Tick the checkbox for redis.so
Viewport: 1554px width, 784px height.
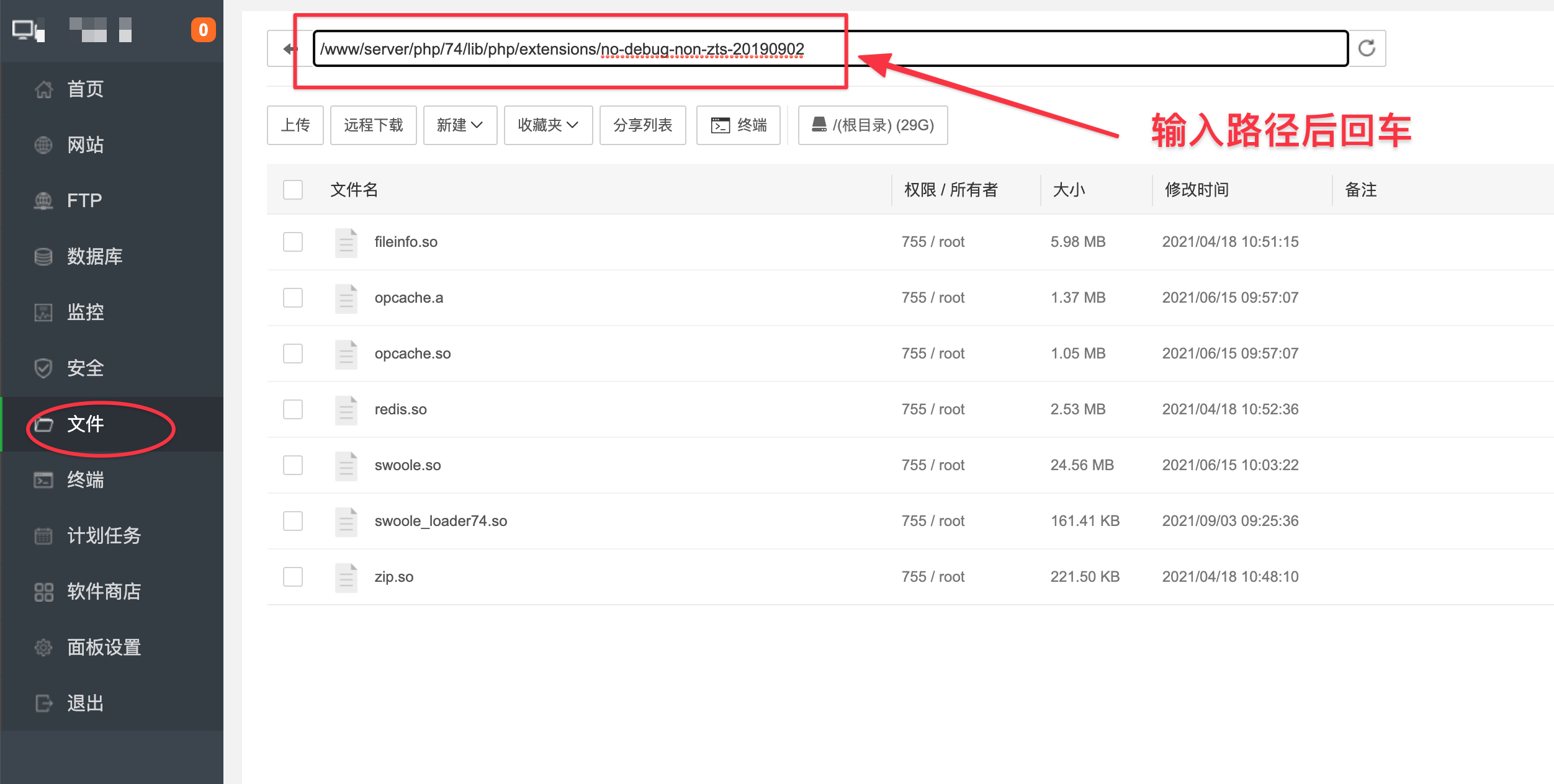(293, 409)
